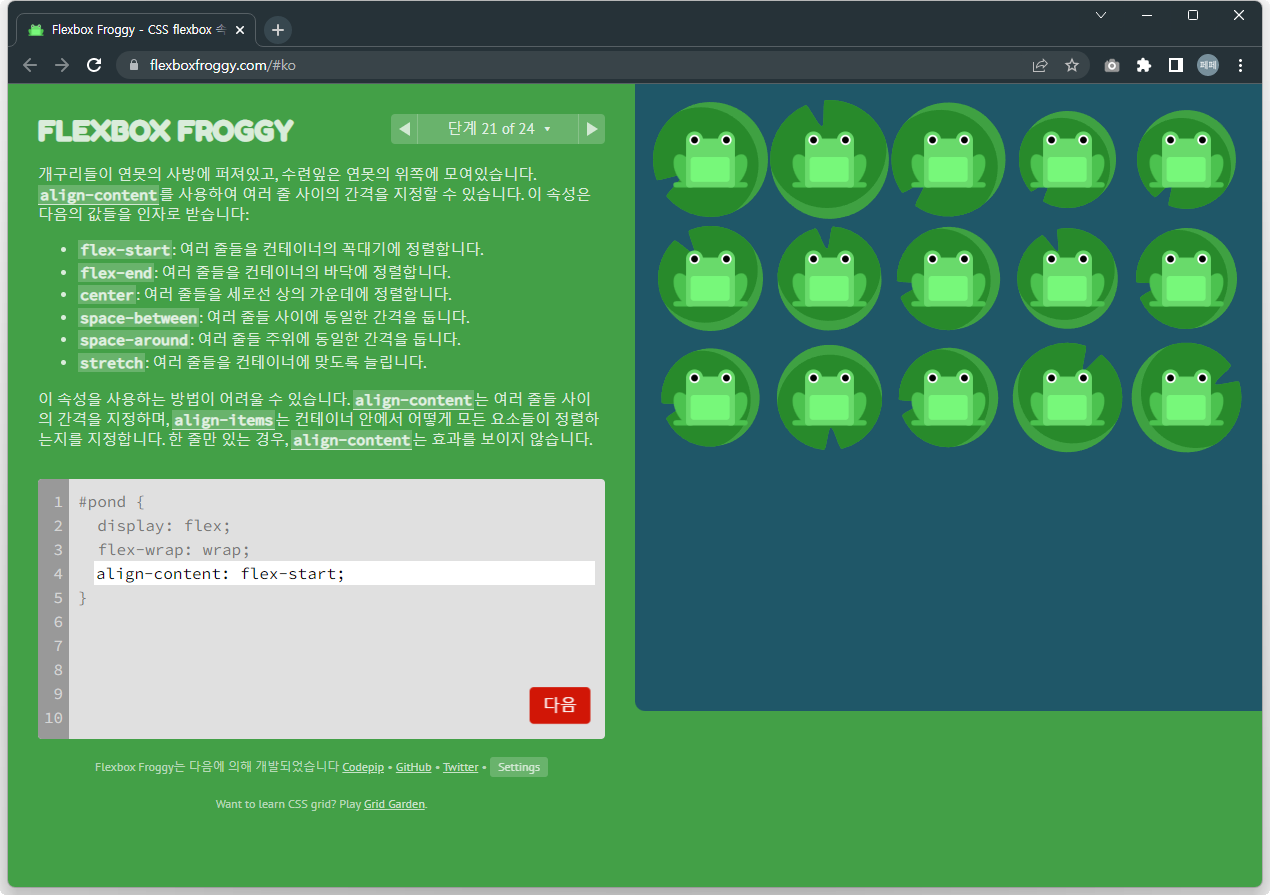This screenshot has width=1270, height=895.
Task: Click the '#pond {' code line
Action: [x=112, y=502]
